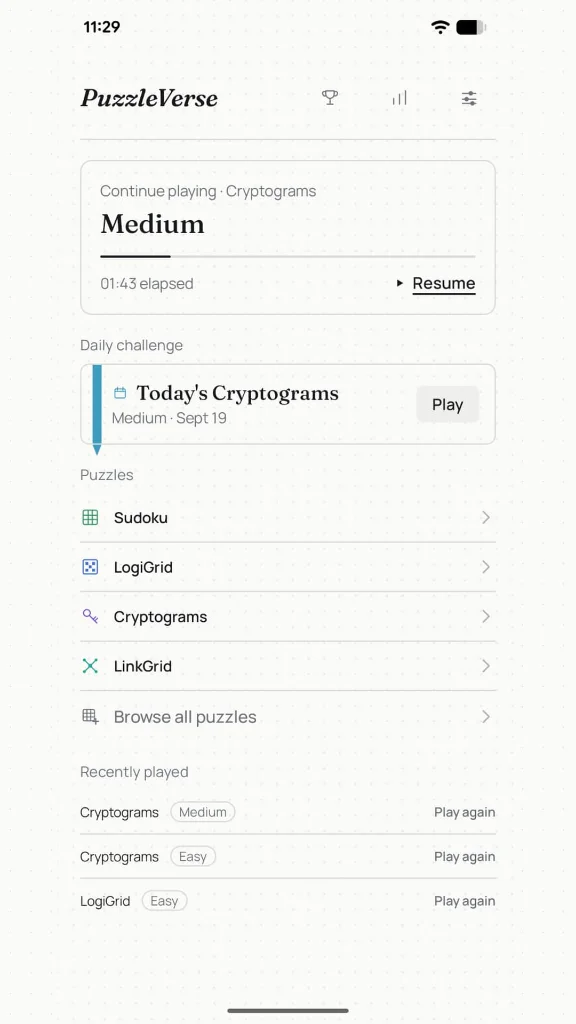Tap the calendar icon beside Today's Cryptograms
The image size is (576, 1024).
[120, 392]
